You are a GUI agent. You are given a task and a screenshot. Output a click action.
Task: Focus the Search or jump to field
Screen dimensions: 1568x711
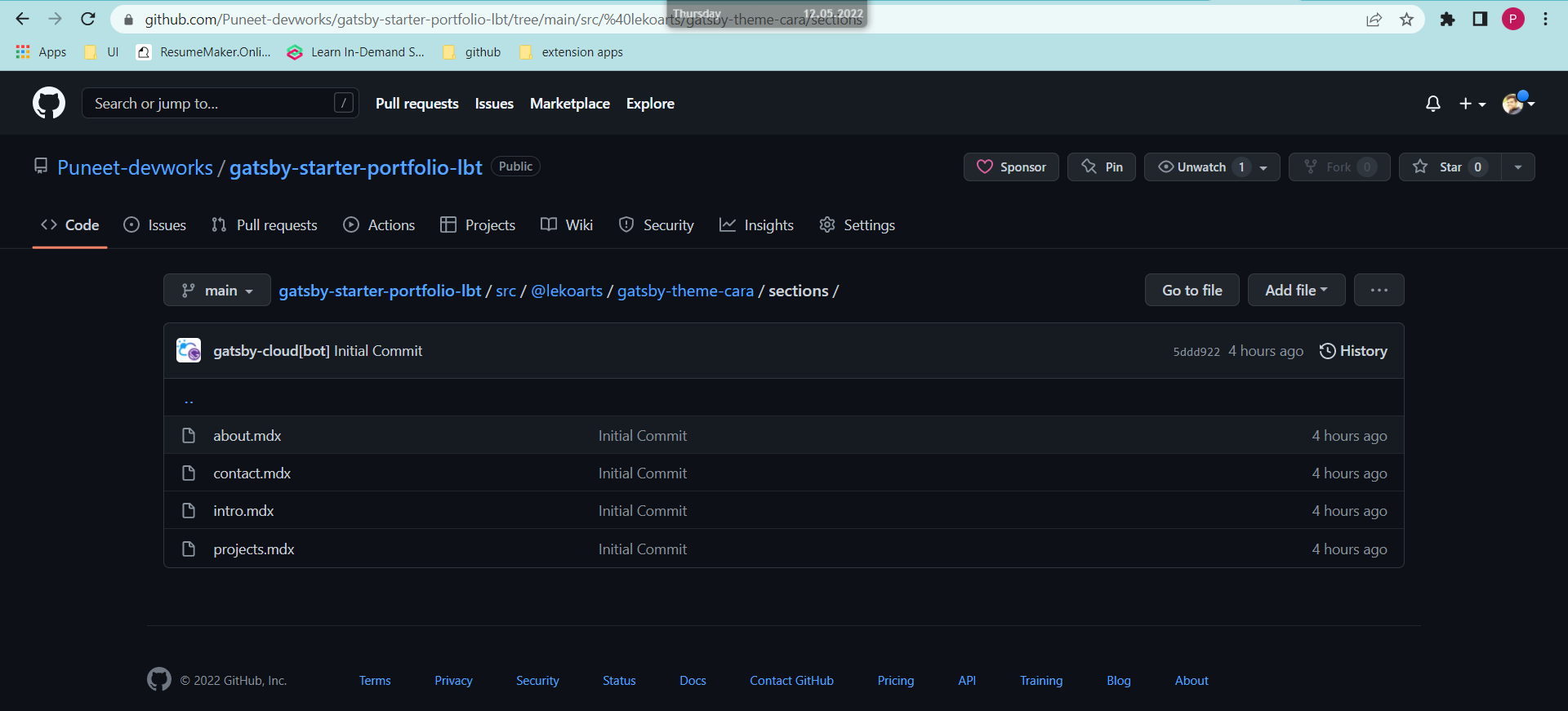point(220,103)
